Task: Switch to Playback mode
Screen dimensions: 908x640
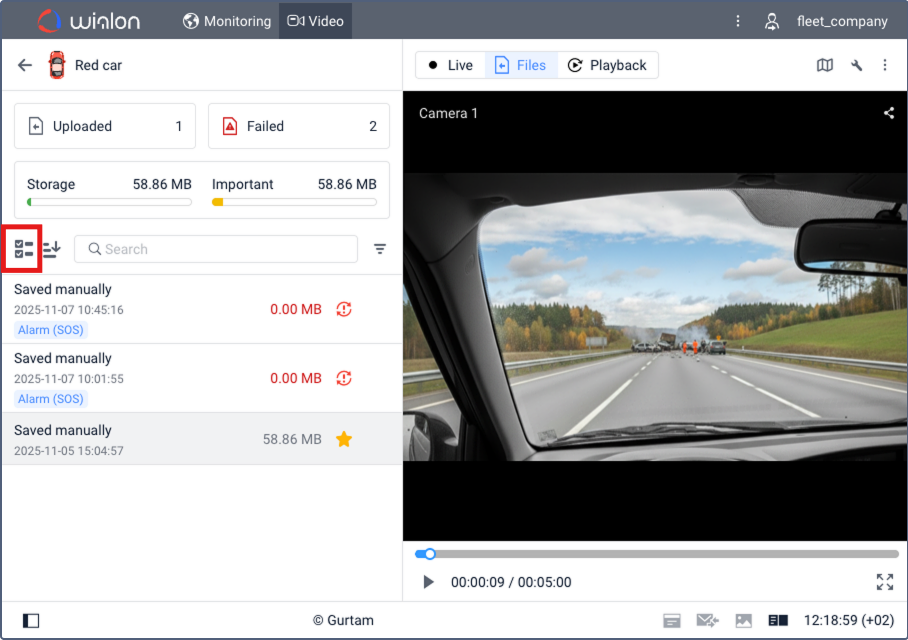Action: (x=607, y=65)
